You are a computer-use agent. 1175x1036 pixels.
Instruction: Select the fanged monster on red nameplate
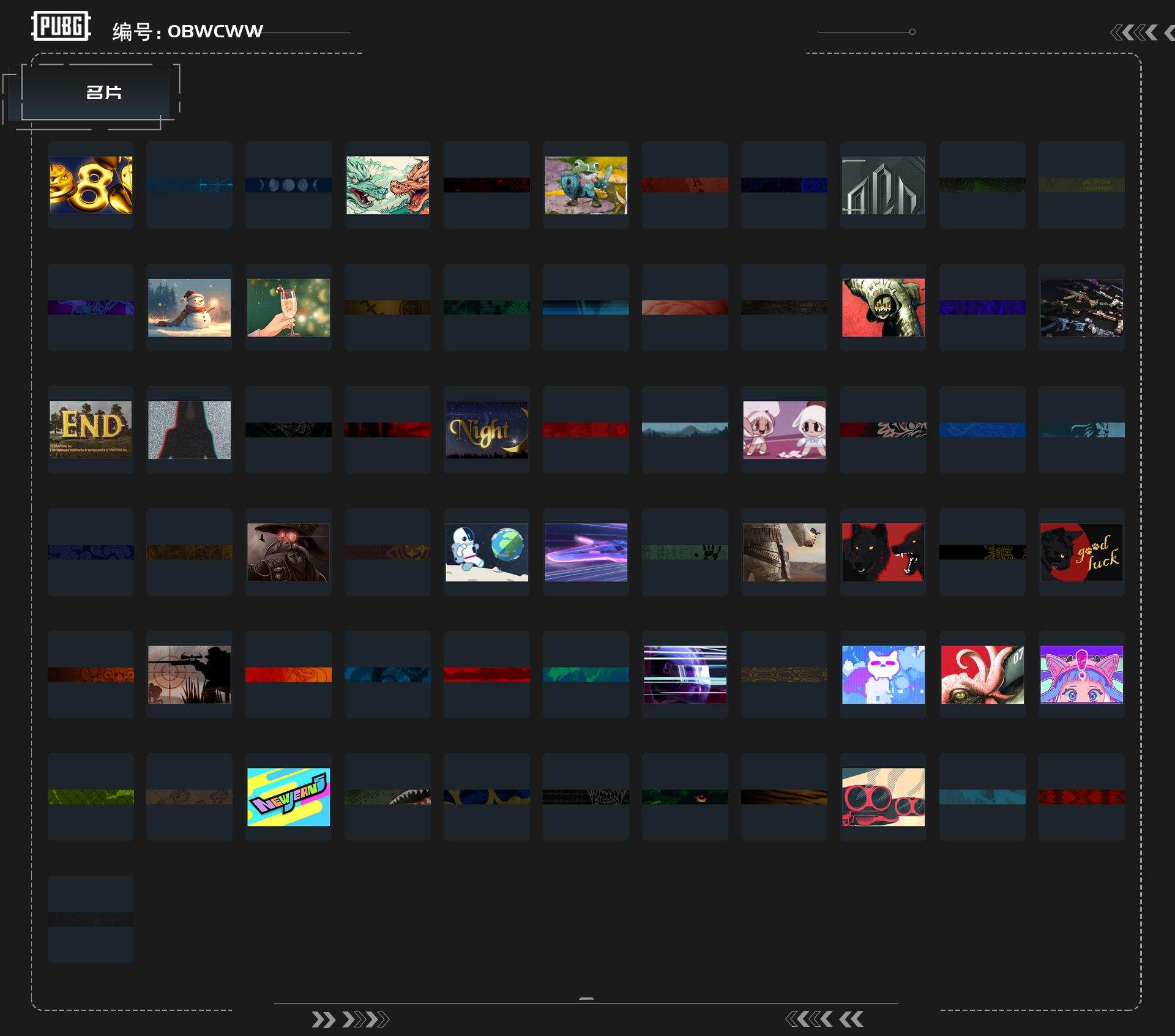coord(883,308)
